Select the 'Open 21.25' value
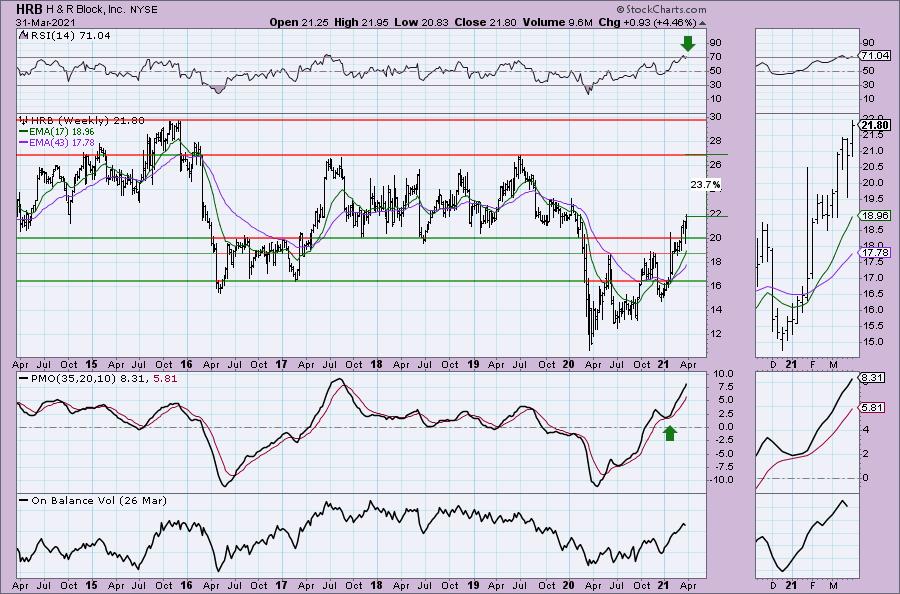The height and width of the screenshot is (594, 900). point(298,22)
